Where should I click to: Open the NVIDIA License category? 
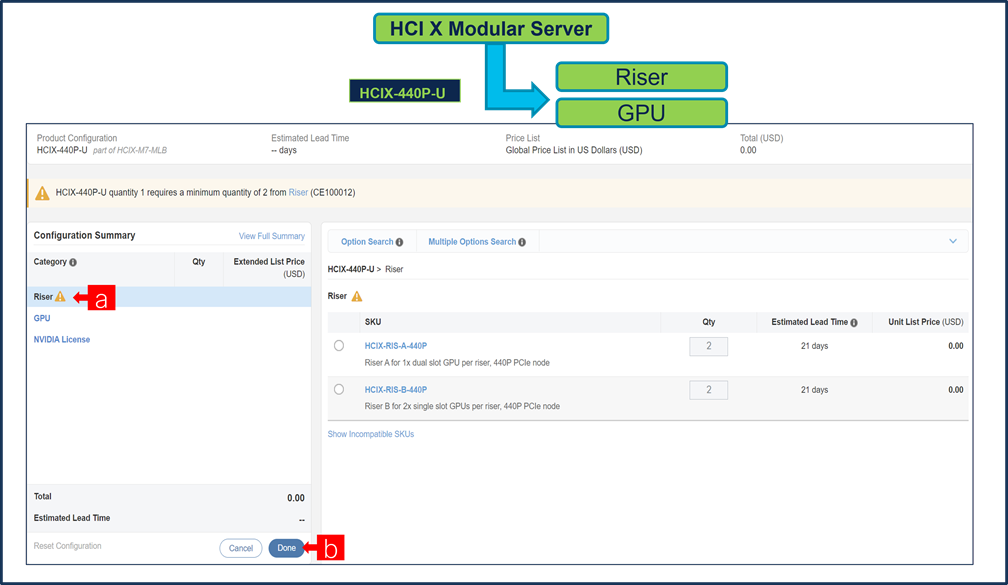[62, 339]
